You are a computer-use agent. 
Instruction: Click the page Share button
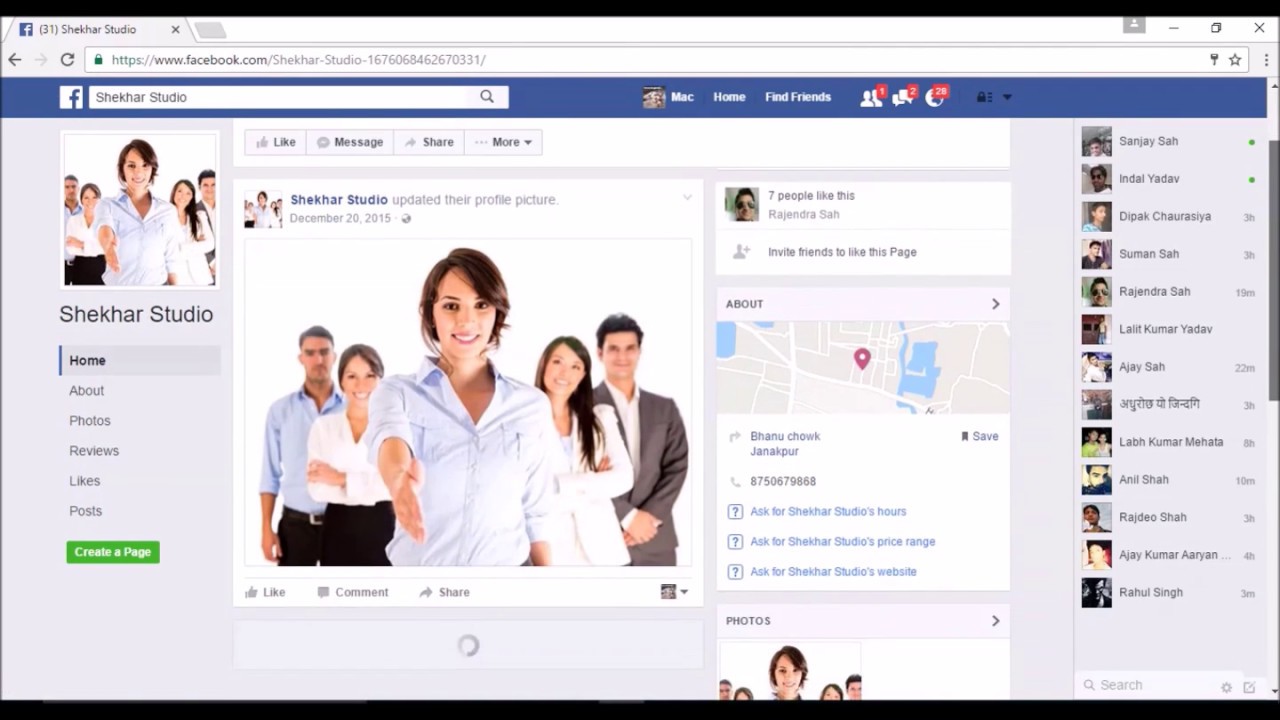(x=428, y=142)
